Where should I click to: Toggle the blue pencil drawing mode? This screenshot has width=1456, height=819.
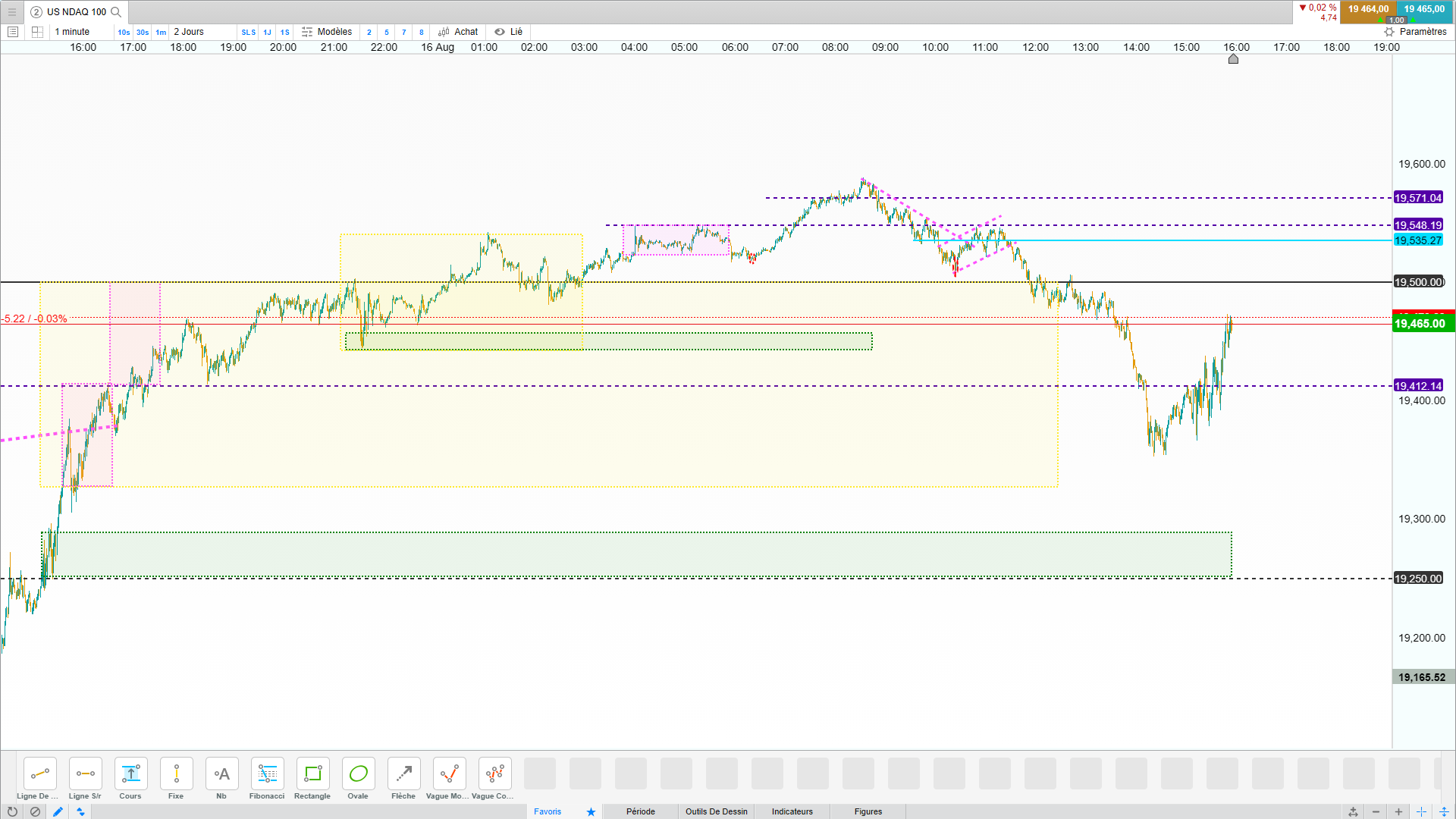[x=58, y=811]
